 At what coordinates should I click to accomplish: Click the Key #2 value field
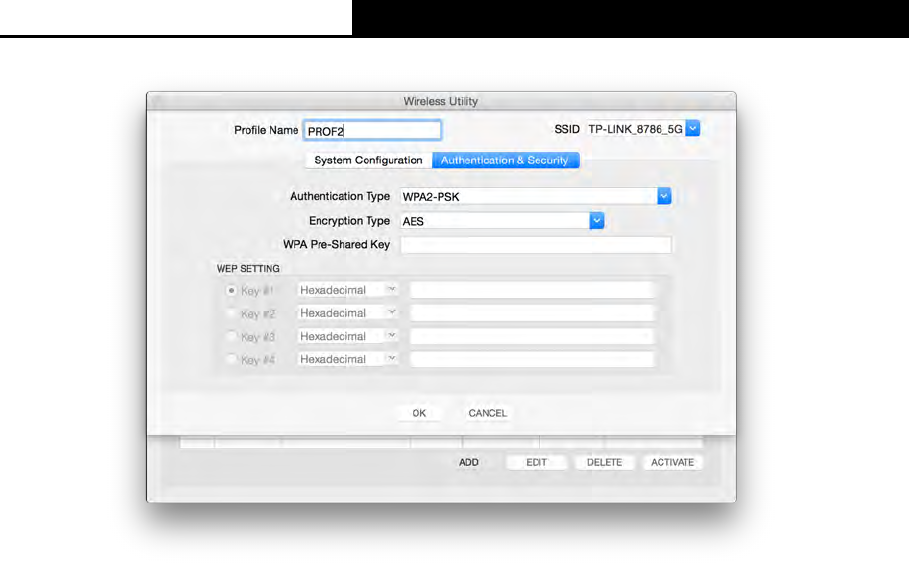[x=532, y=313]
